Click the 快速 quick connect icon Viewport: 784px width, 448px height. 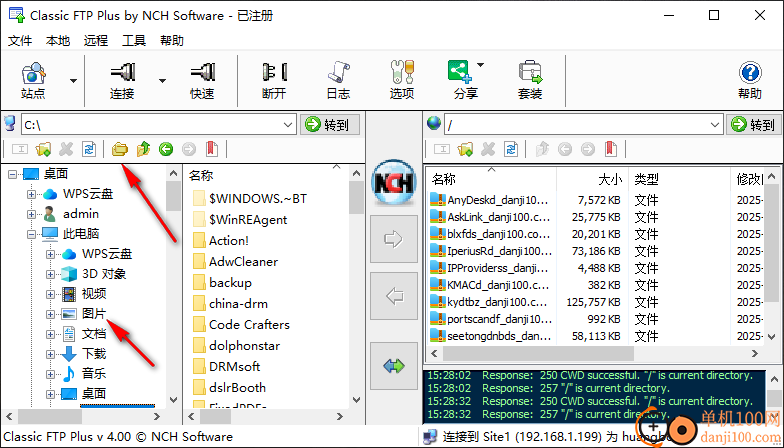[202, 80]
